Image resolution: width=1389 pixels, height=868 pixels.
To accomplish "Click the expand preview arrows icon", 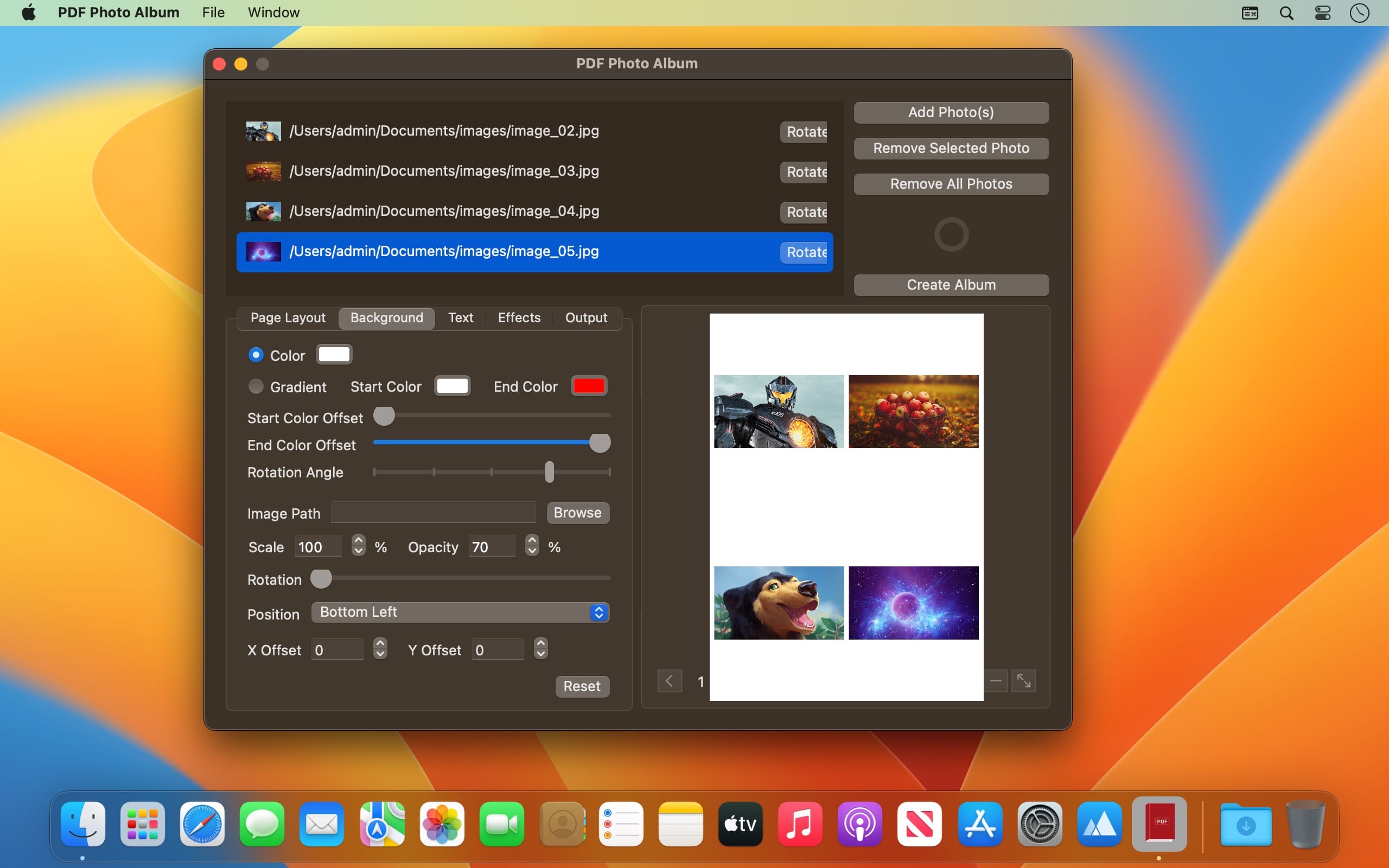I will coord(1023,681).
